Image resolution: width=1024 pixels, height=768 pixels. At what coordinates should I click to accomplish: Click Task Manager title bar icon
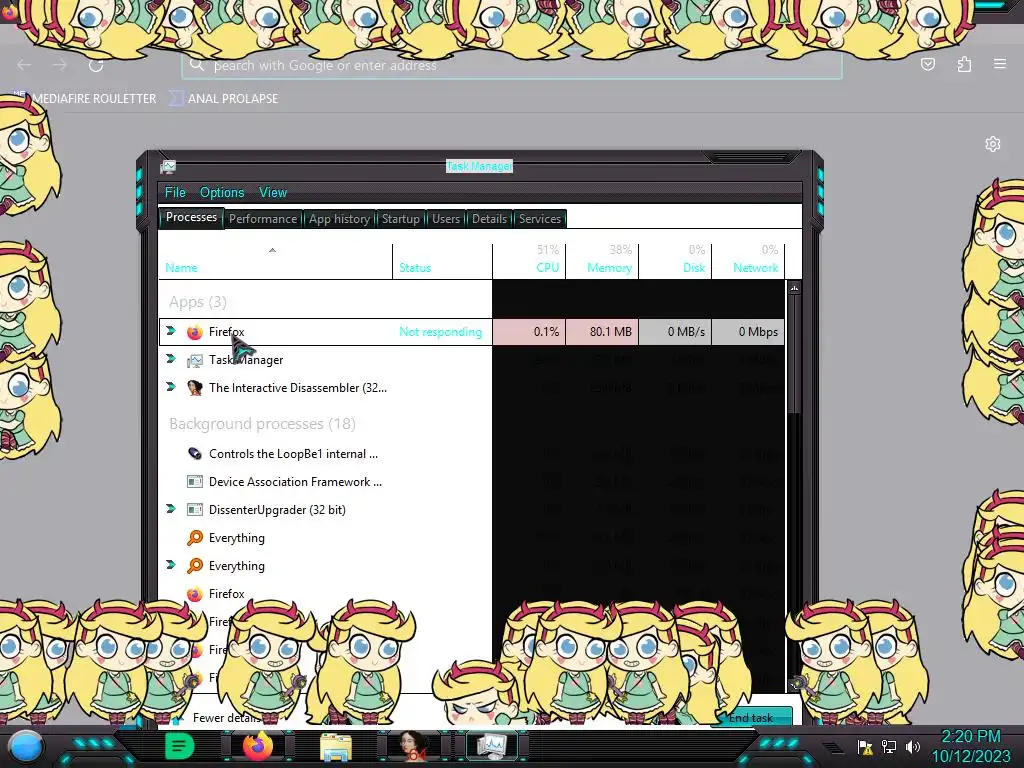click(x=168, y=167)
